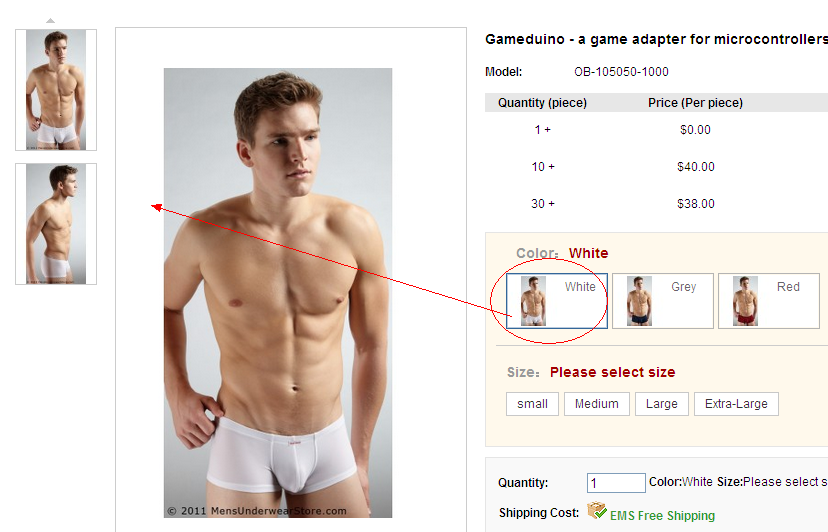Screen dimensions: 828x532
Task: Click the Gameduino product title
Action: [x=656, y=40]
